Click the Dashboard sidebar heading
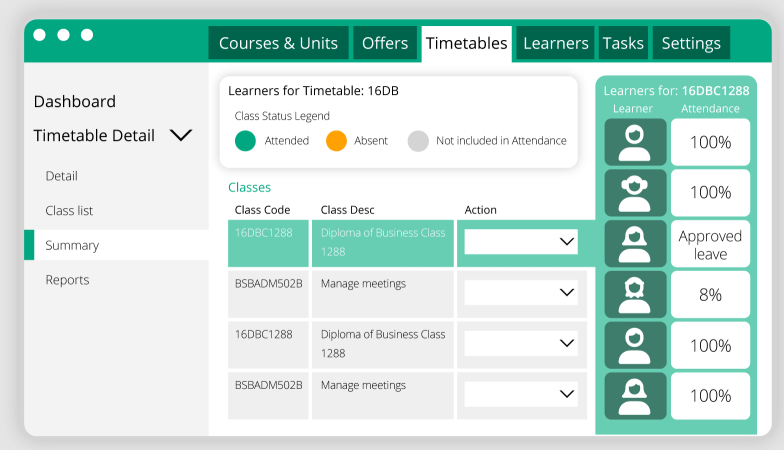 (x=74, y=102)
